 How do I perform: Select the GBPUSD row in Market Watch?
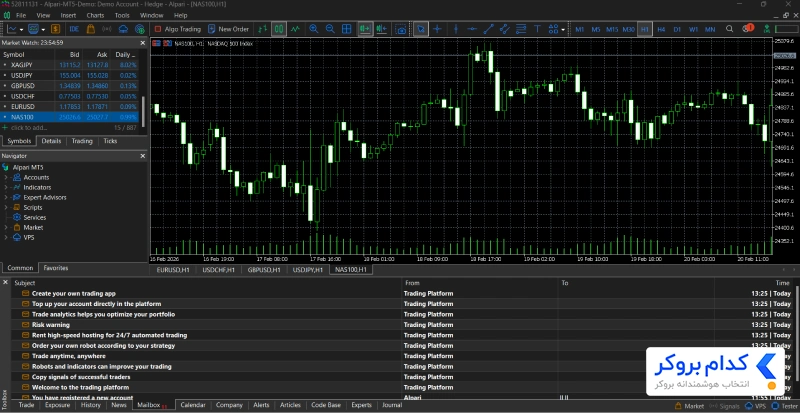click(x=70, y=86)
